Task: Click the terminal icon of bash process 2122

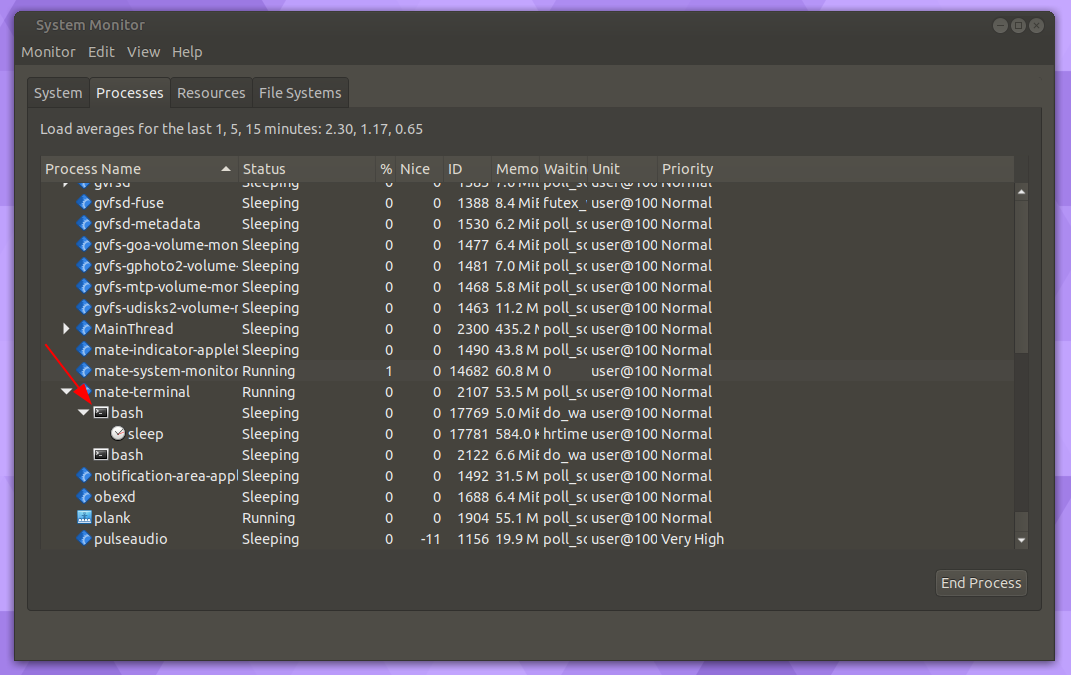Action: tap(101, 455)
